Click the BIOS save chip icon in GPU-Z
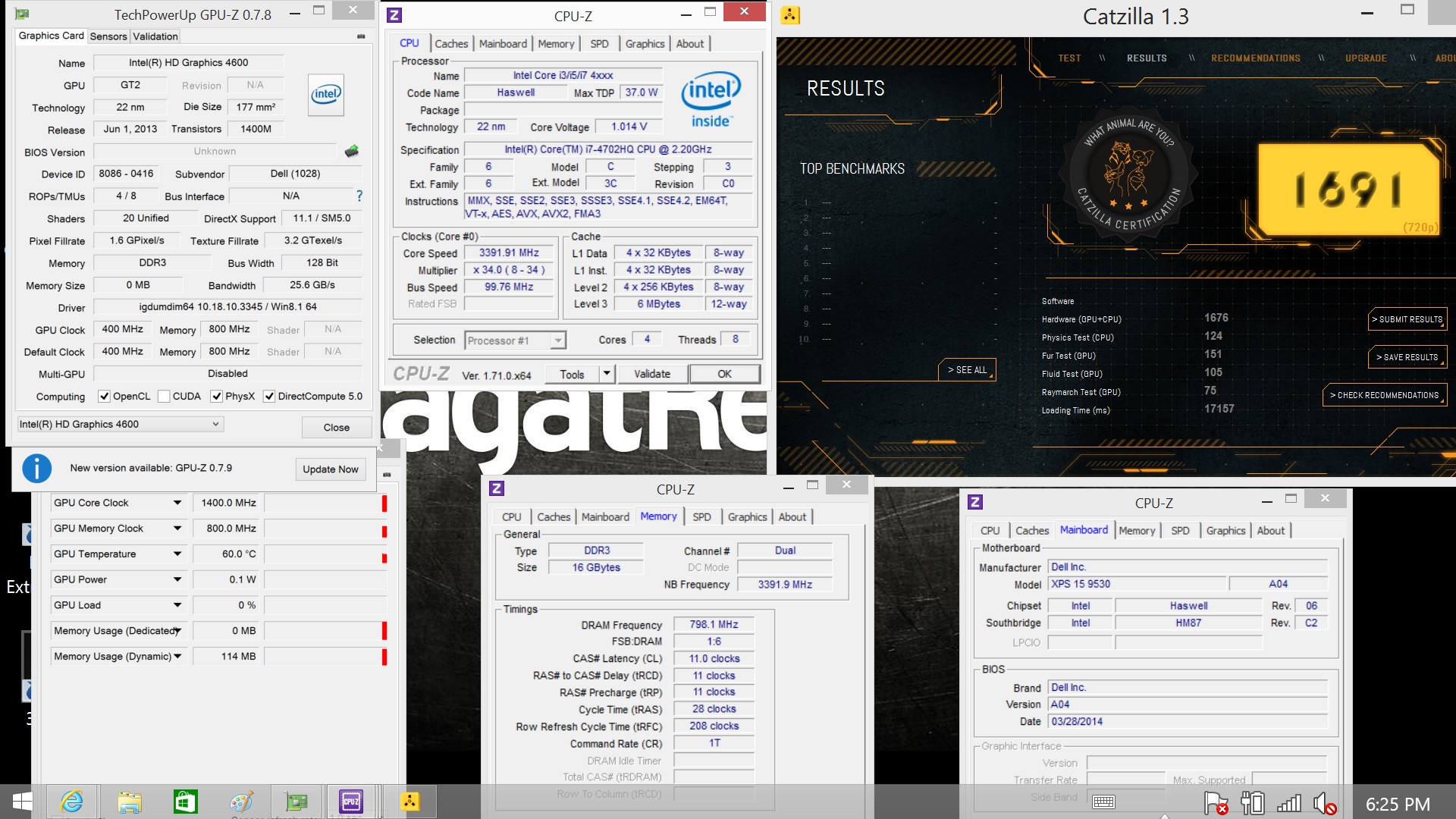The height and width of the screenshot is (819, 1456). point(351,152)
